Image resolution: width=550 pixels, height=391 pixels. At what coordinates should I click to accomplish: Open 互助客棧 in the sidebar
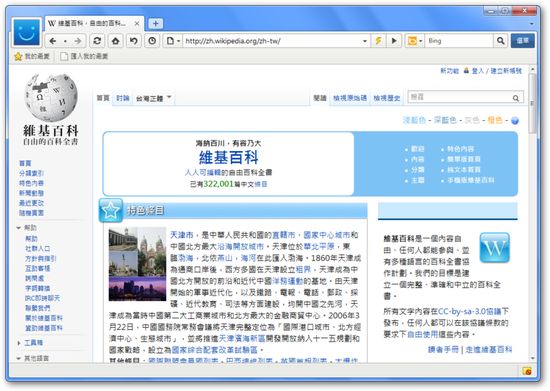tap(38, 268)
